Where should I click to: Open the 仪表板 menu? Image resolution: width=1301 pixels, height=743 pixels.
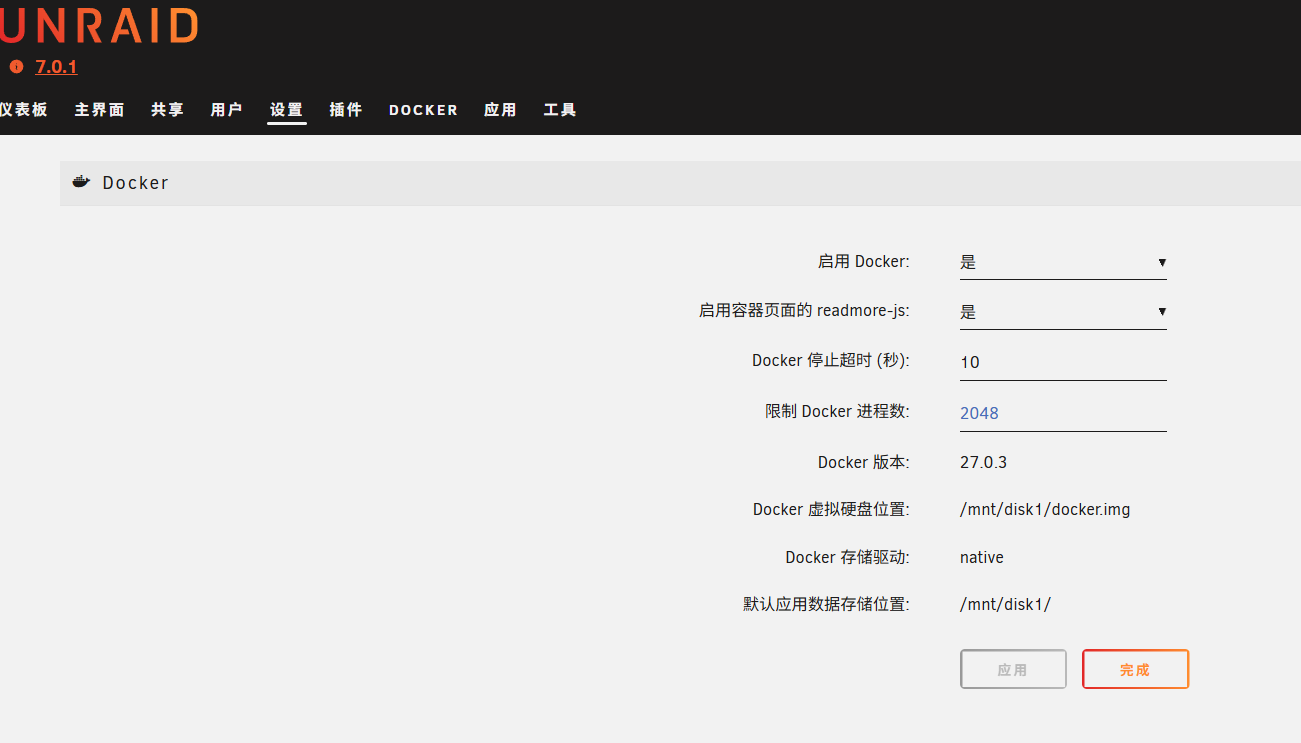click(24, 110)
